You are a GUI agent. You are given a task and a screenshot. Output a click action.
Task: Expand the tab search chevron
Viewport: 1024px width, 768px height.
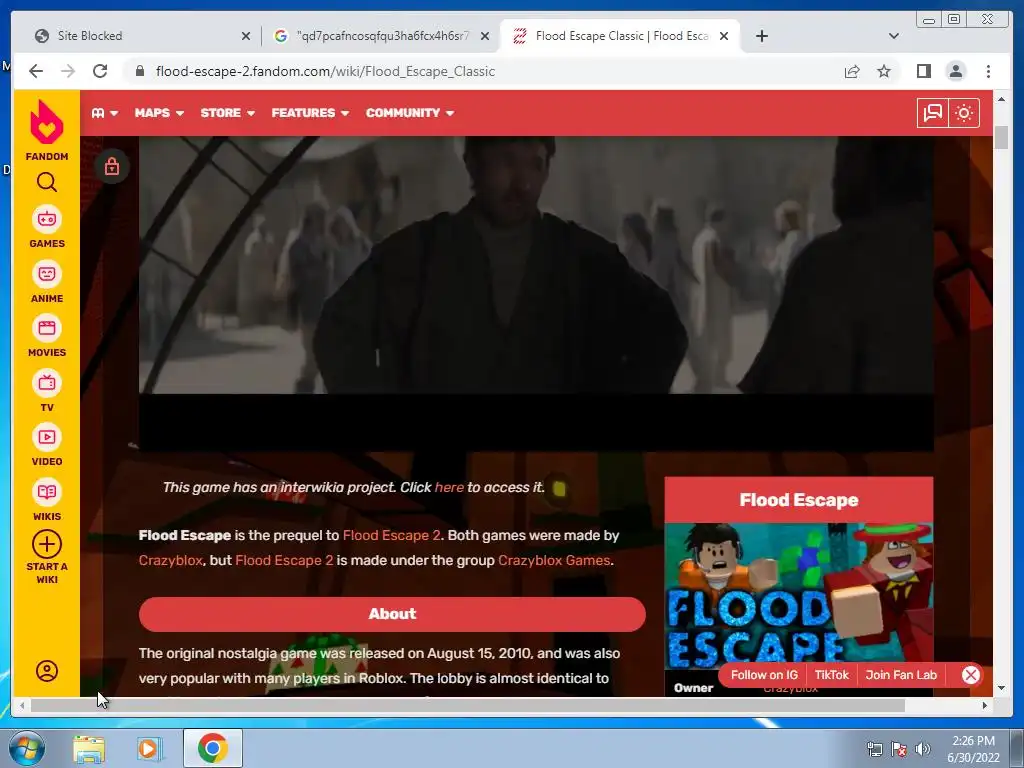pyautogui.click(x=894, y=36)
